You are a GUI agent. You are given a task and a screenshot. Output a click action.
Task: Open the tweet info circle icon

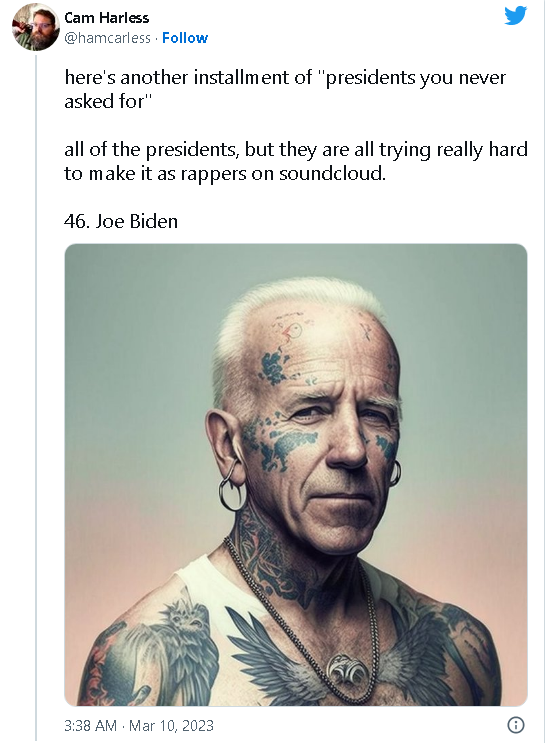pyautogui.click(x=516, y=725)
